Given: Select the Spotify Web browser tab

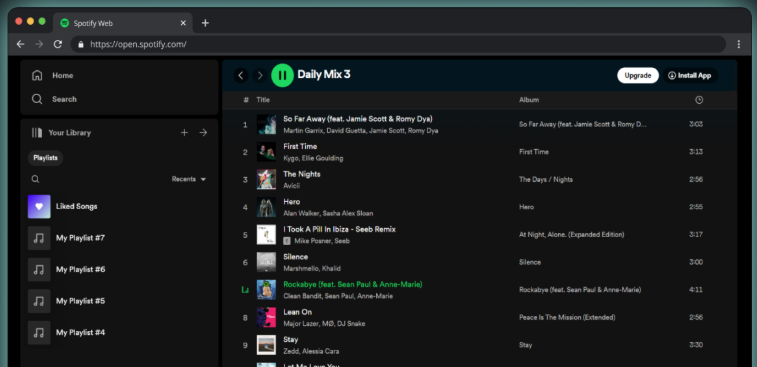Looking at the screenshot, I should (x=123, y=23).
